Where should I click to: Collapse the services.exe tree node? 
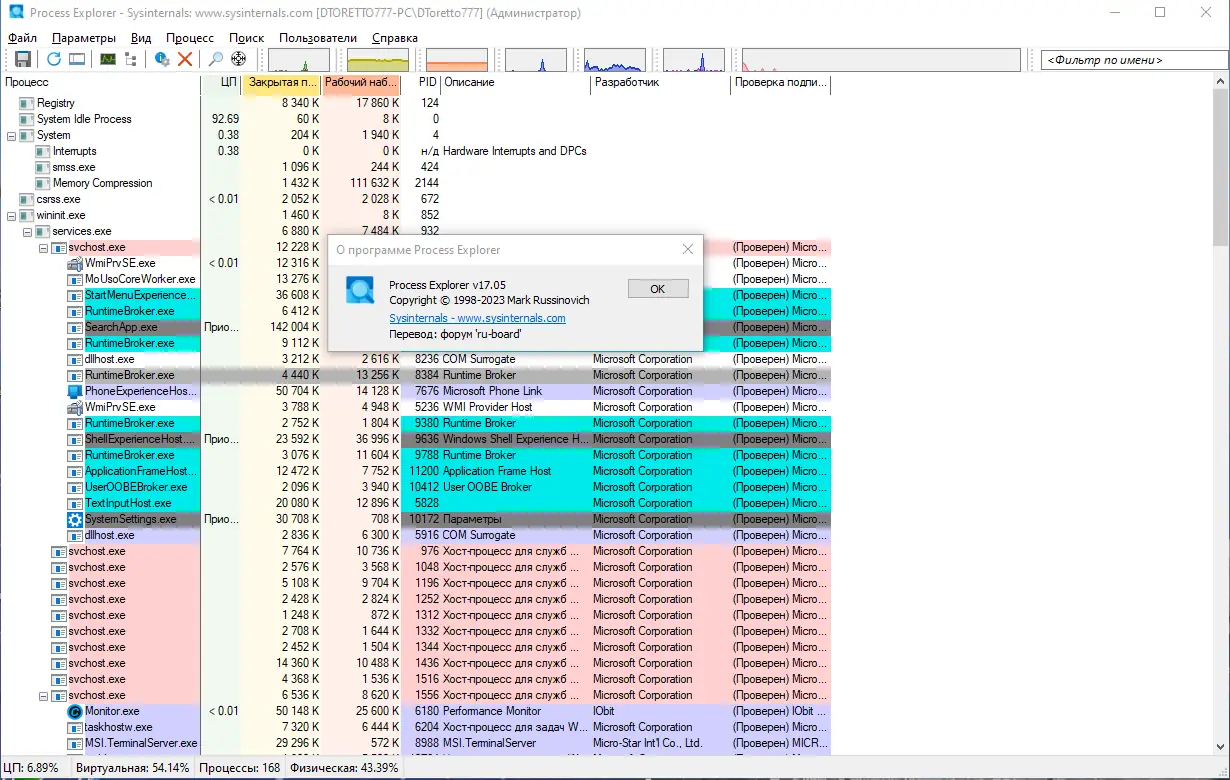28,231
